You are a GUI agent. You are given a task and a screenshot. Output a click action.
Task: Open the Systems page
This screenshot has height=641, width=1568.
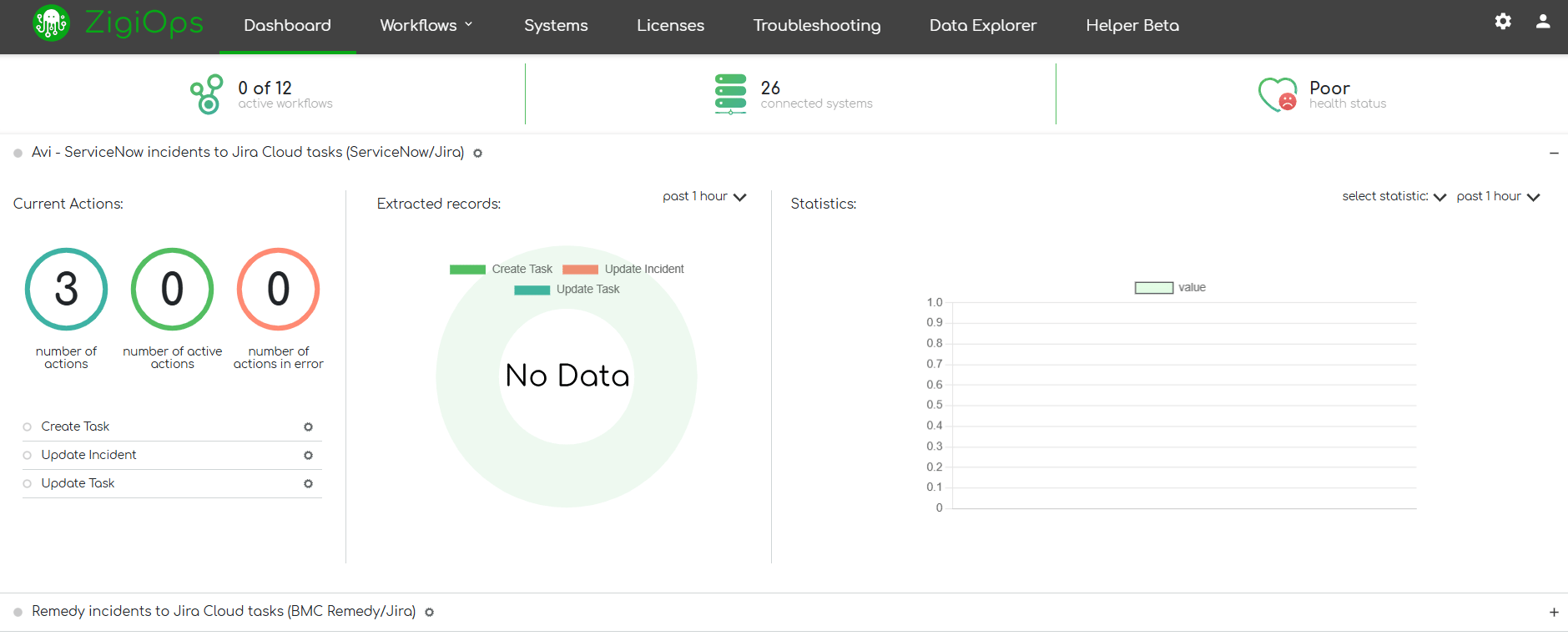(556, 26)
